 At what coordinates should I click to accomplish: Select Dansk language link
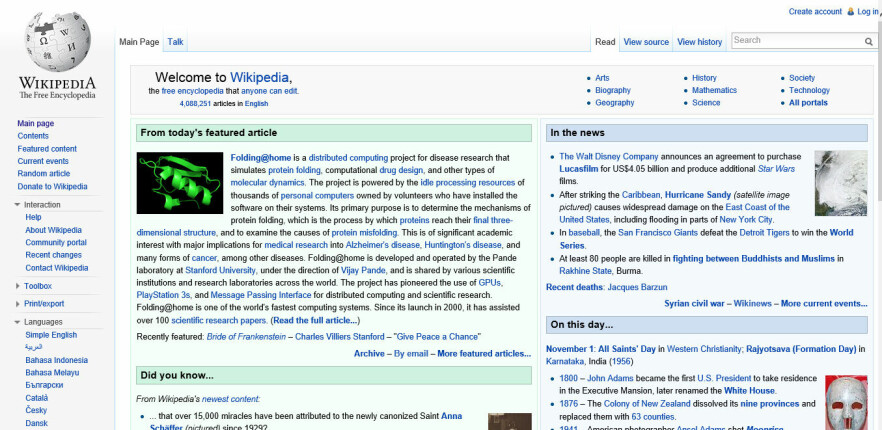36,423
